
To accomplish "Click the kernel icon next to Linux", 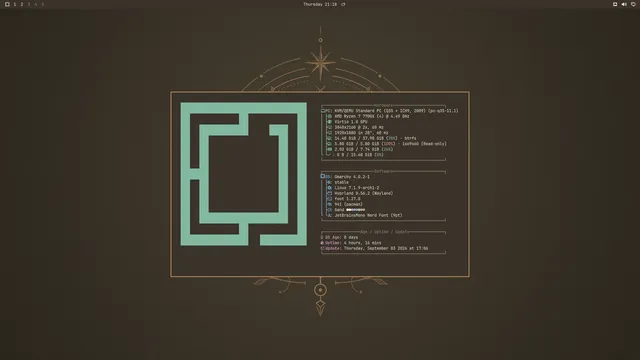I will pyautogui.click(x=329, y=188).
